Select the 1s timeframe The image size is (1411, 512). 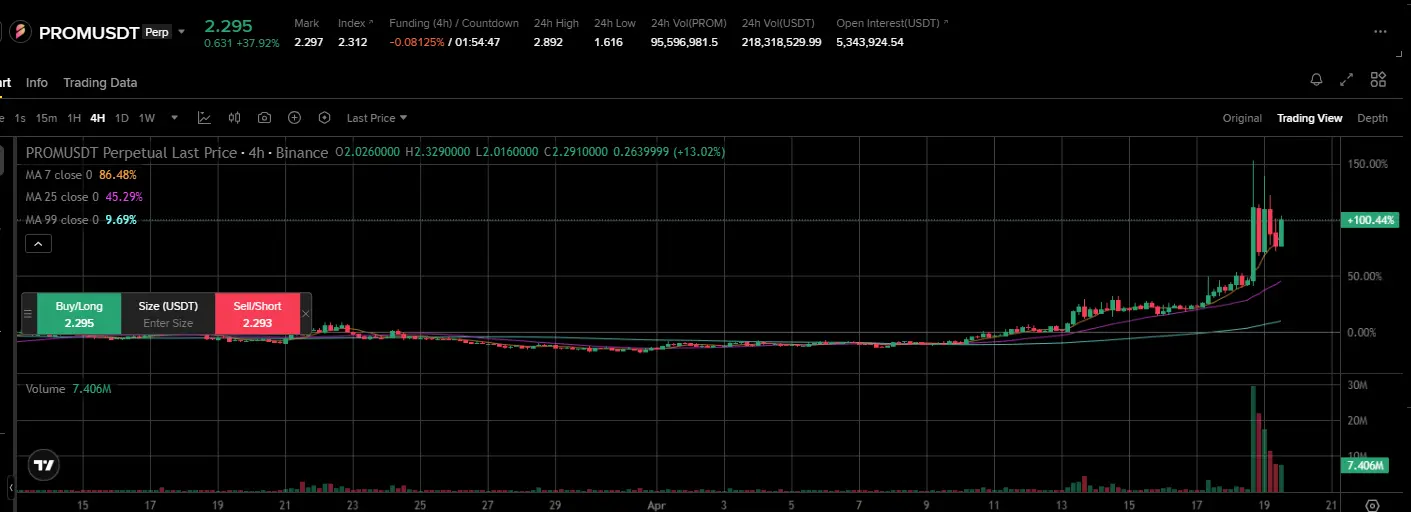pos(20,118)
